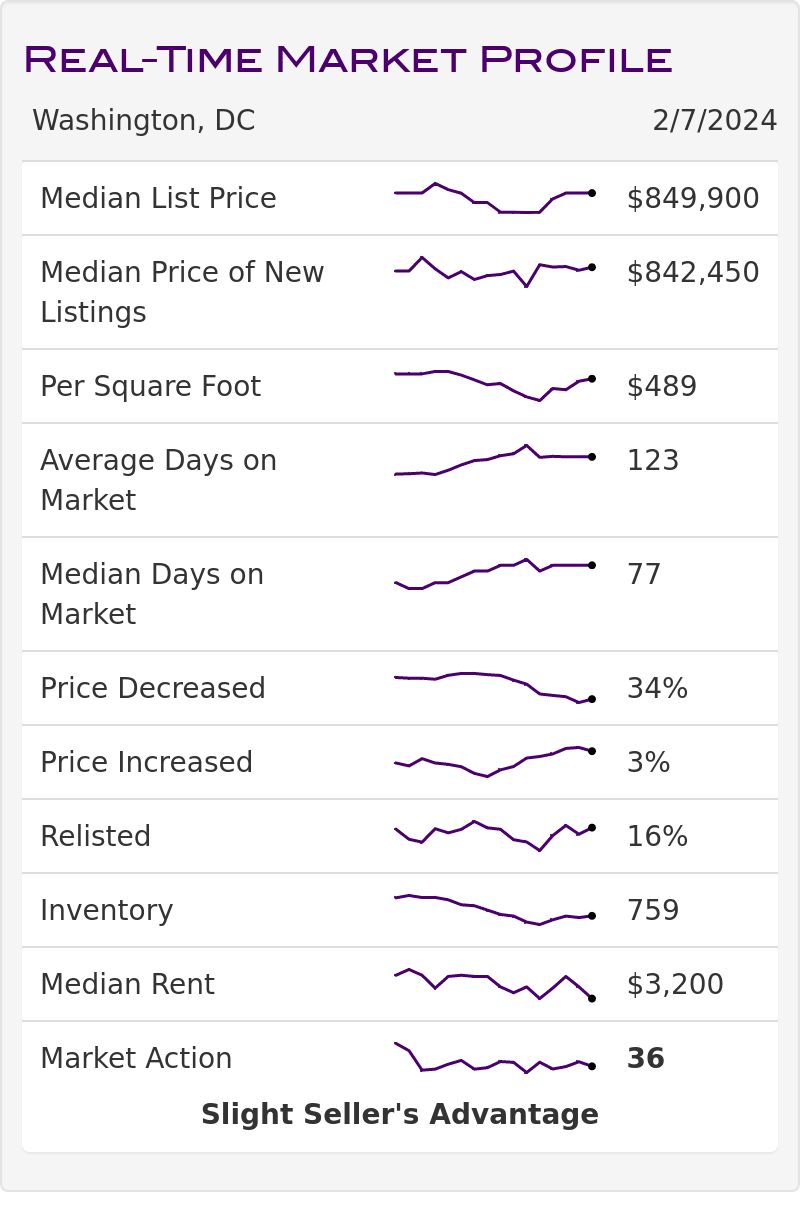Click the Inventory value 759
Screen dimensions: 800x1232
[x=653, y=911]
